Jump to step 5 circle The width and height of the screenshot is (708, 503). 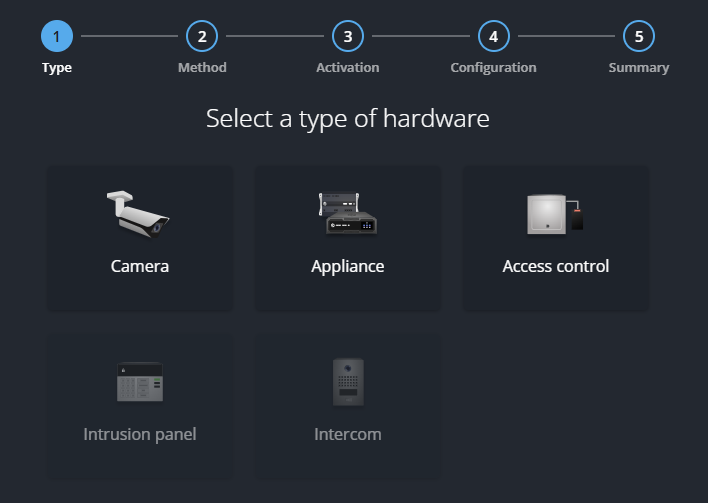click(639, 37)
